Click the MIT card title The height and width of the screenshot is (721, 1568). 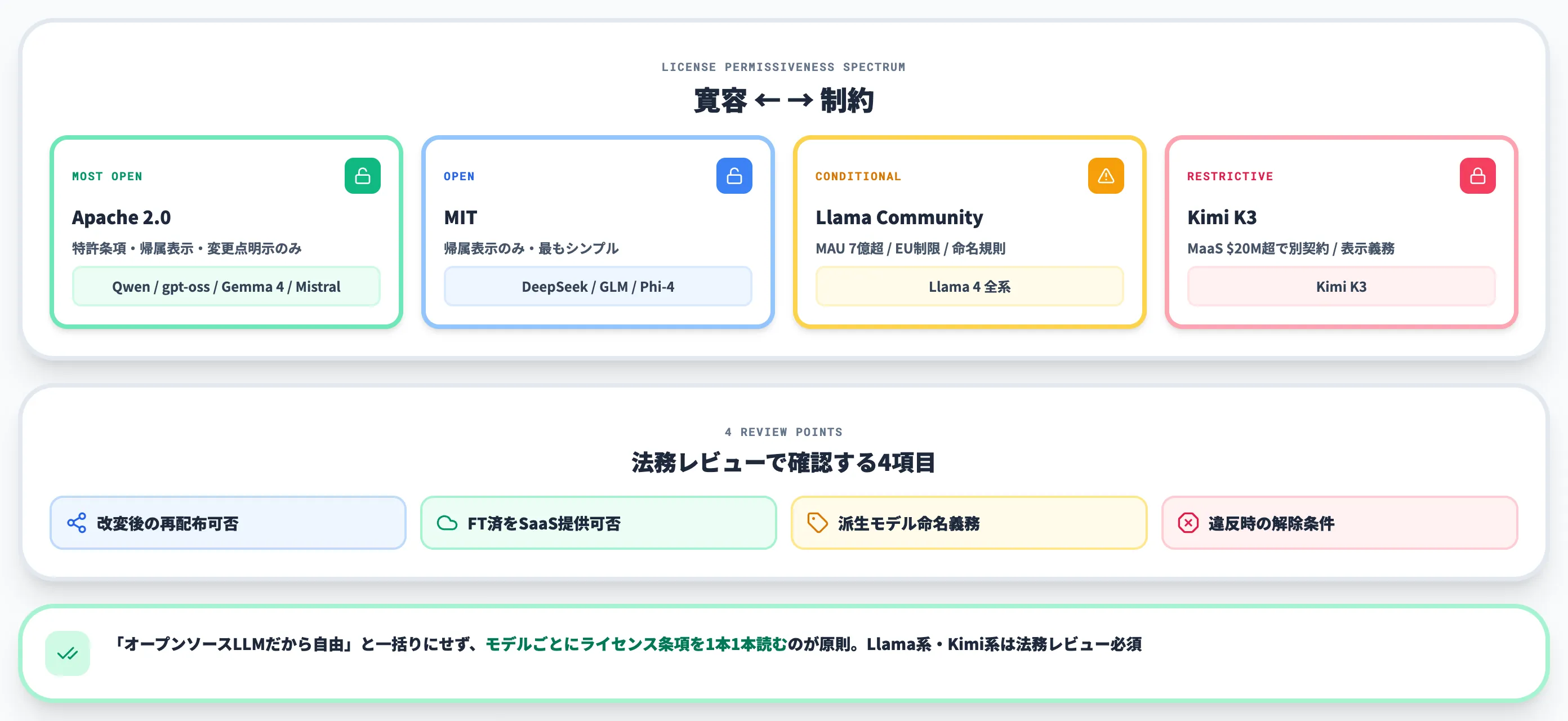click(x=461, y=217)
